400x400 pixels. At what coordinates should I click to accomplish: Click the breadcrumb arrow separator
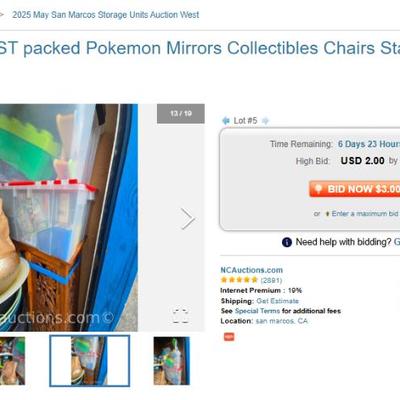coord(2,15)
